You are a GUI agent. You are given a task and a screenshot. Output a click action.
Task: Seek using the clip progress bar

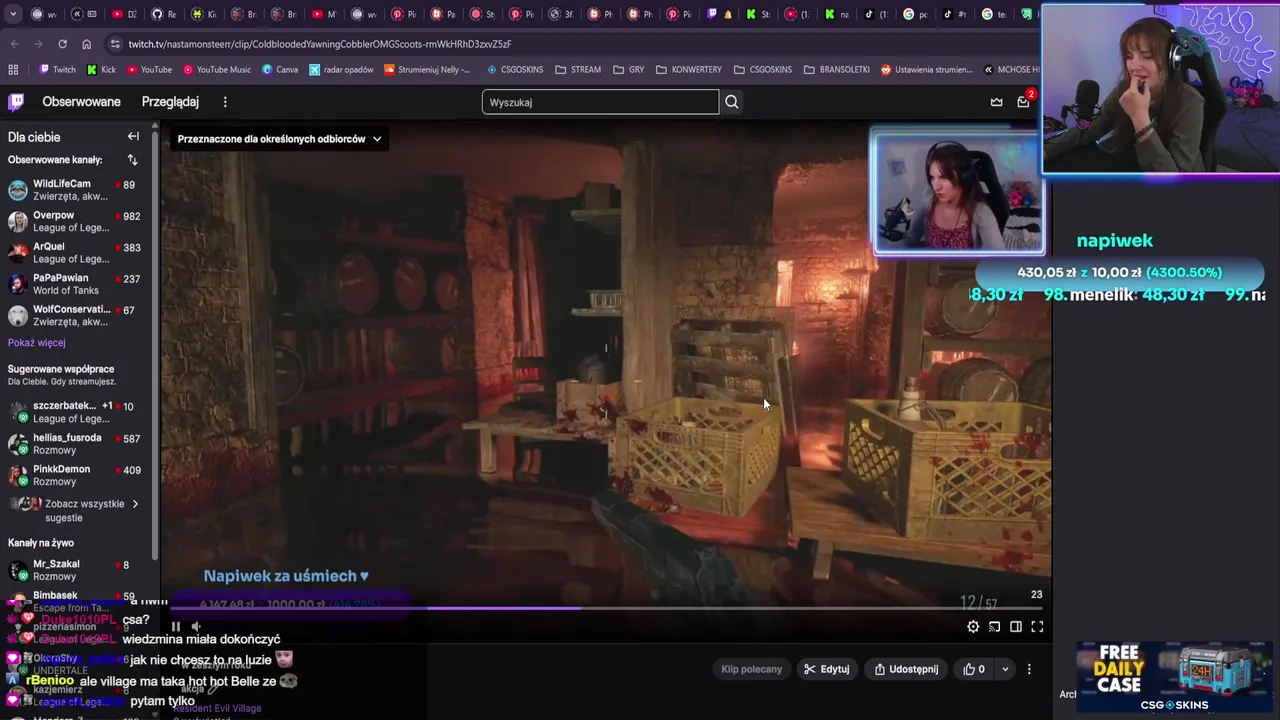606,608
